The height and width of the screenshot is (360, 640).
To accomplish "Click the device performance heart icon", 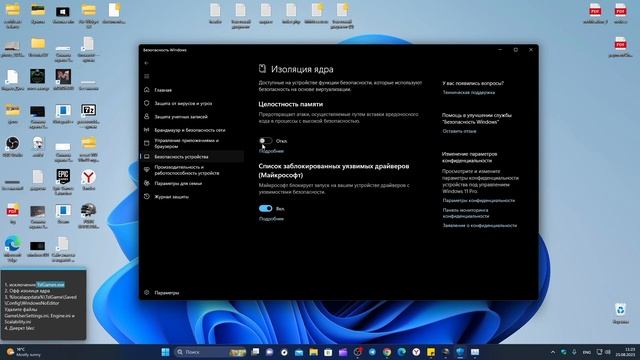I will [147, 170].
